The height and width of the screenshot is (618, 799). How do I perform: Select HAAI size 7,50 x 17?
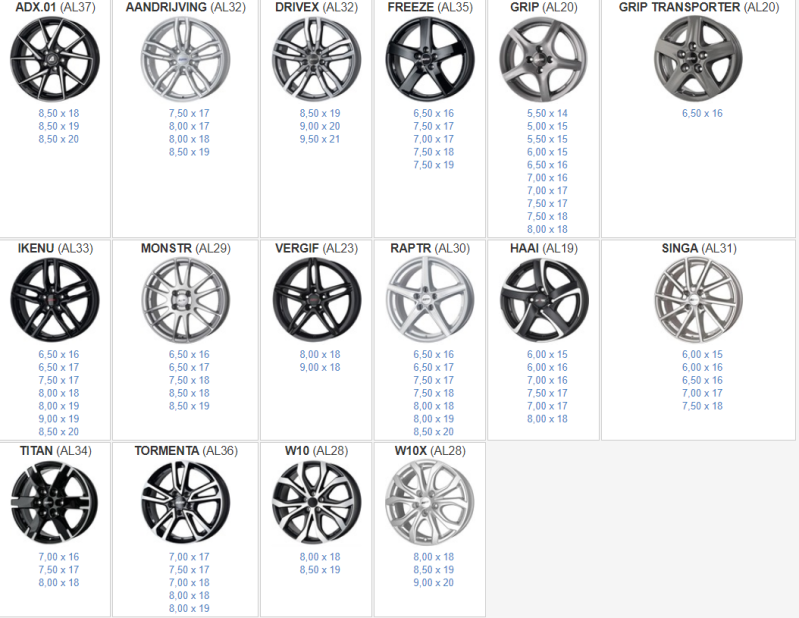click(x=547, y=393)
